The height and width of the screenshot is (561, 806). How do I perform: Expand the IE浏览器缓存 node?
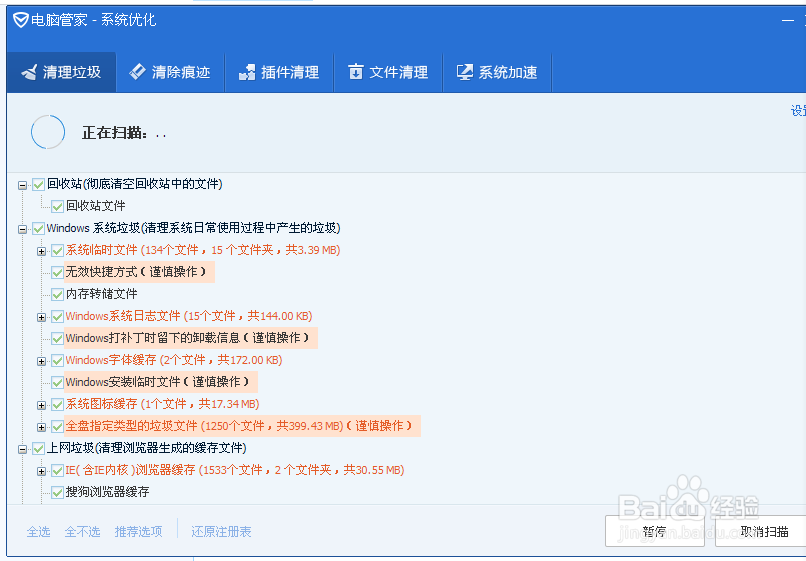point(42,471)
